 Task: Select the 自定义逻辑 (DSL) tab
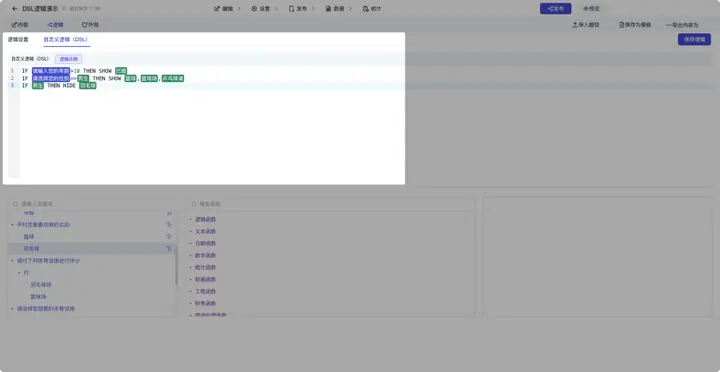66,40
